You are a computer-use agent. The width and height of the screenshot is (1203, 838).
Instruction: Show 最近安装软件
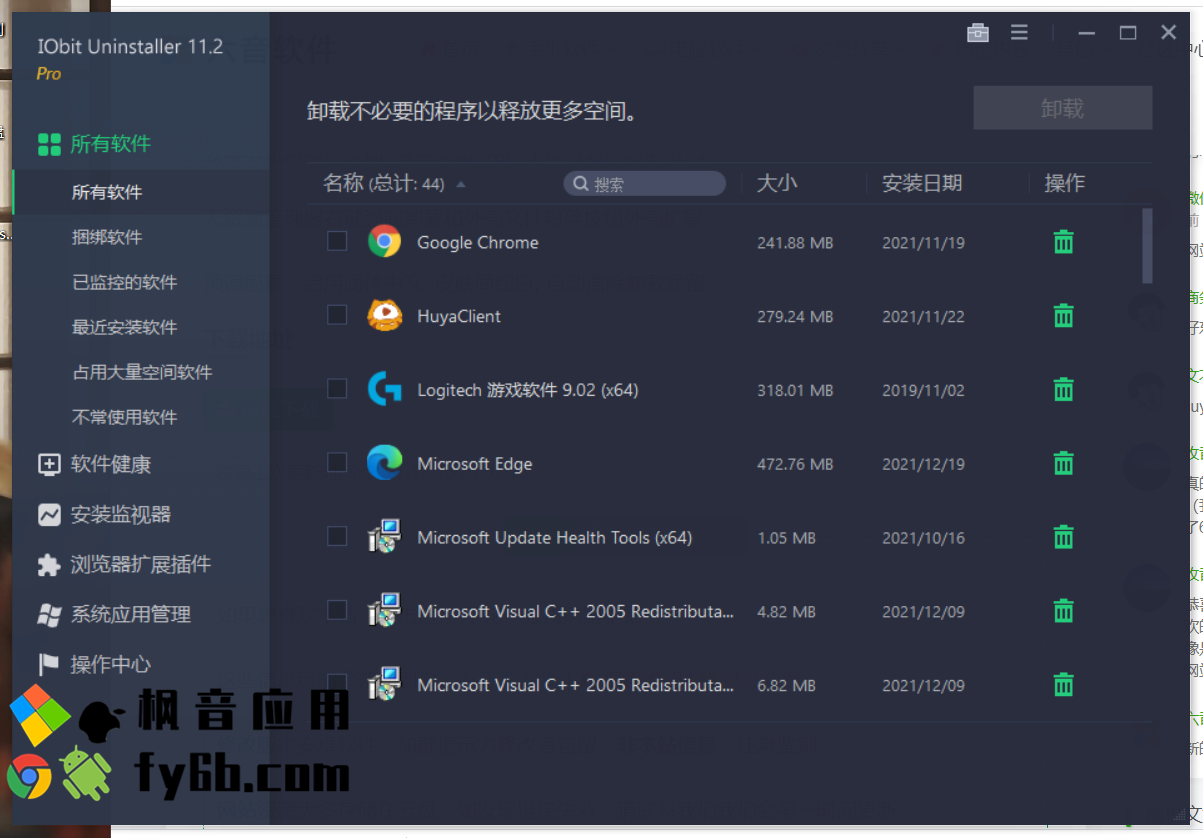[x=125, y=327]
